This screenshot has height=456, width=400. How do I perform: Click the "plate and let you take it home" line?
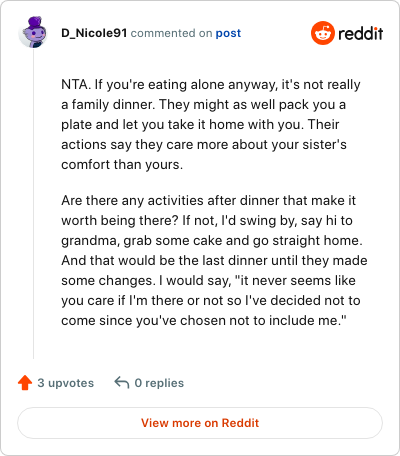[x=200, y=125]
